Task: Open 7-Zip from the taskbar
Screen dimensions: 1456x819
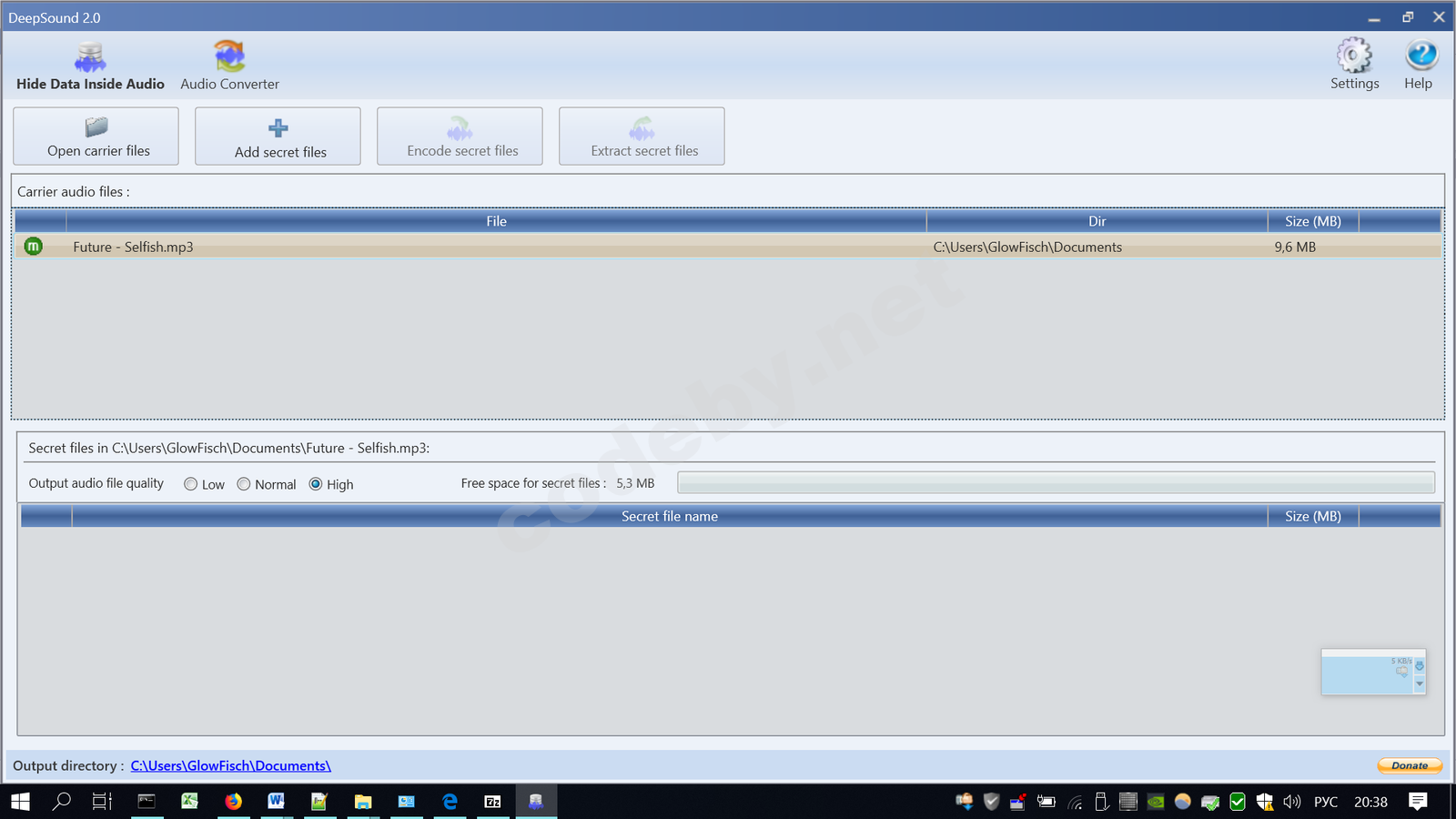Action: (x=493, y=802)
